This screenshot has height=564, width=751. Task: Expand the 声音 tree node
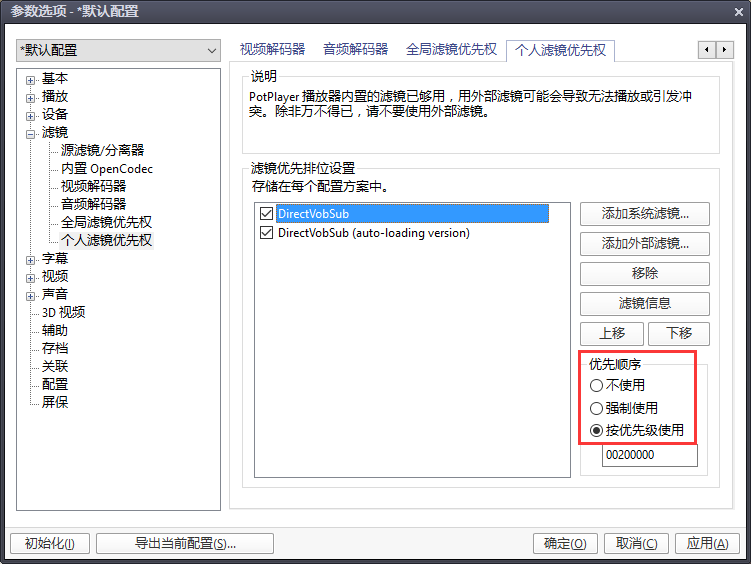click(x=30, y=296)
